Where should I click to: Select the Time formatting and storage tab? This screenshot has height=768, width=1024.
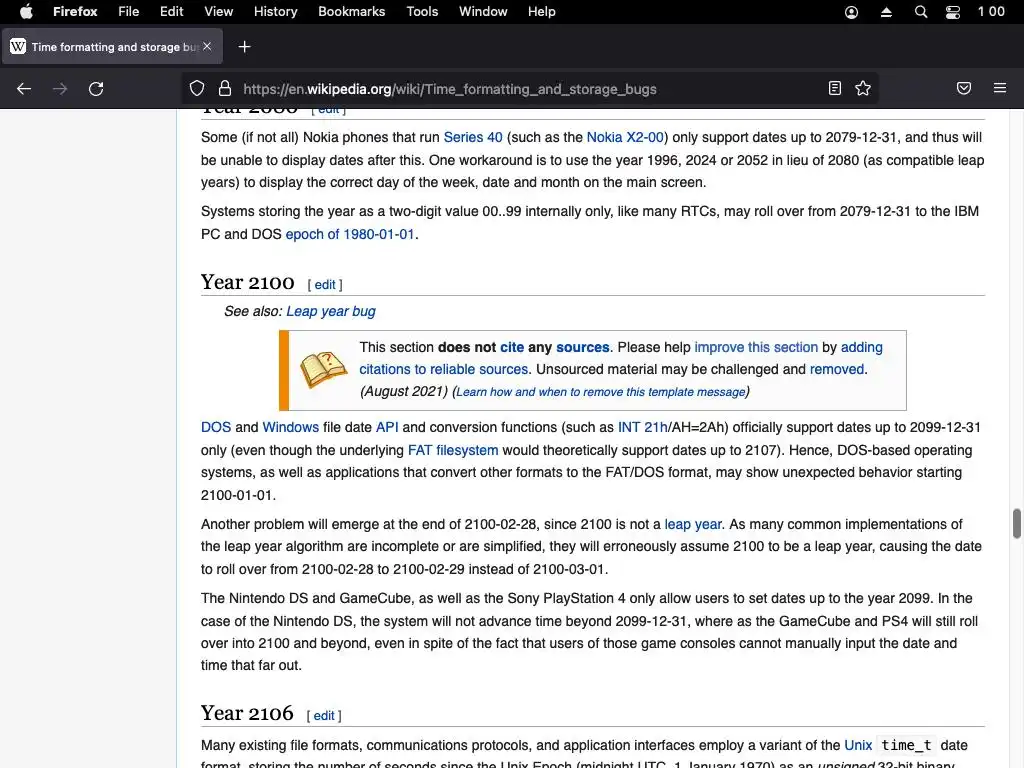112,46
